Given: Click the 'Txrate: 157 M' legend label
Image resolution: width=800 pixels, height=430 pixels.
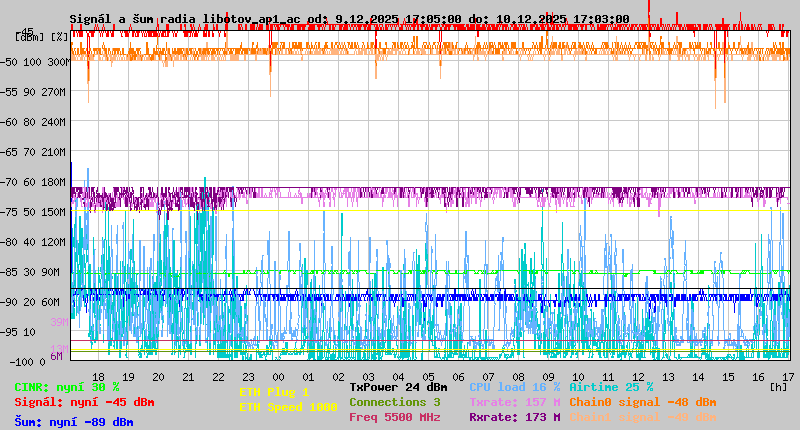Looking at the screenshot, I should 515,402.
